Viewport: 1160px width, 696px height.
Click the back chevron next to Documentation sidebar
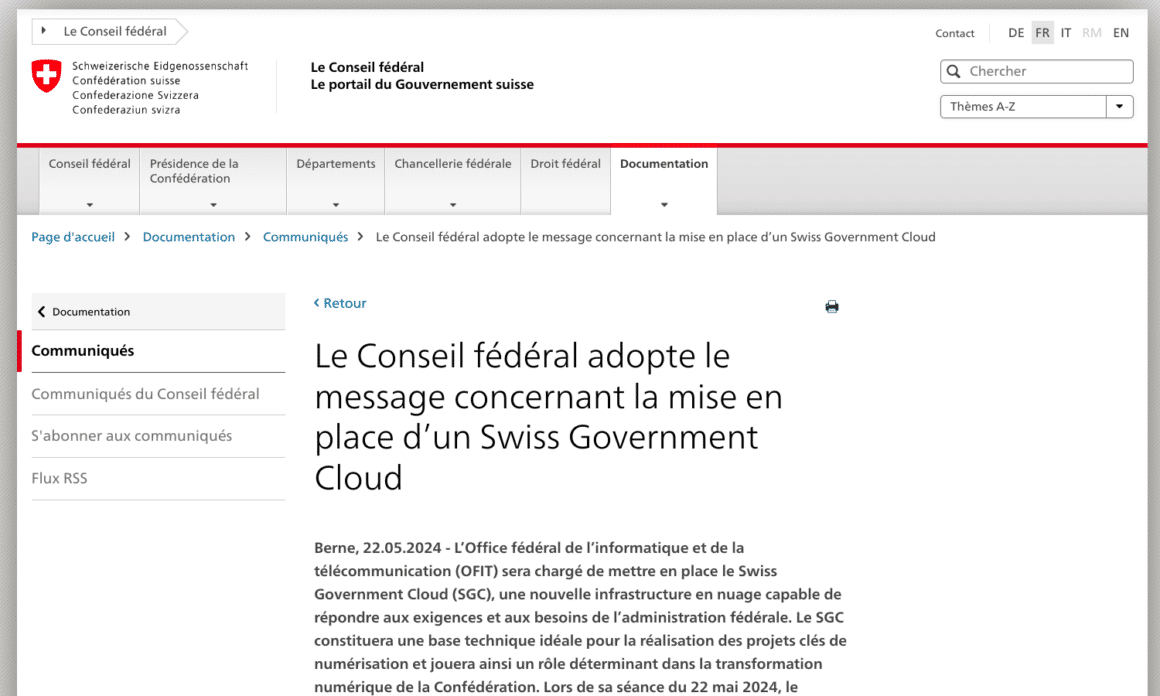point(41,312)
